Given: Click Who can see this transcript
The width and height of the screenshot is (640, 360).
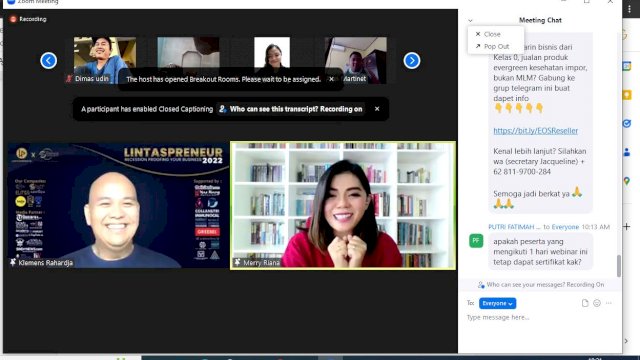Looking at the screenshot, I should coord(291,109).
